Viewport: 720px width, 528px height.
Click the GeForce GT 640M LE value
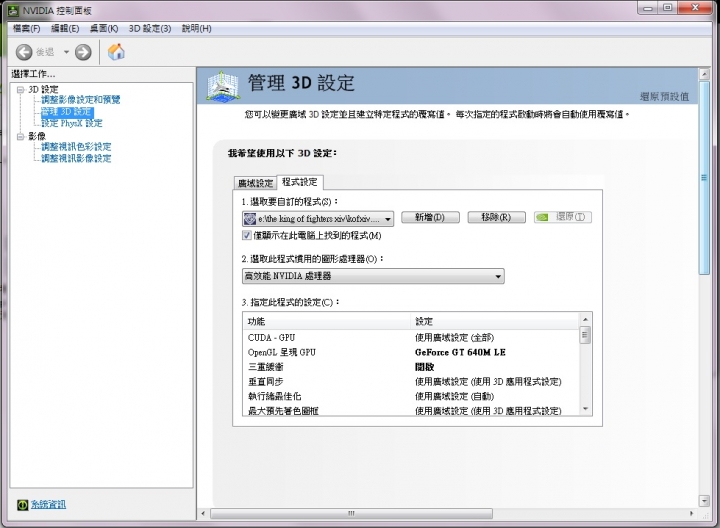[460, 353]
